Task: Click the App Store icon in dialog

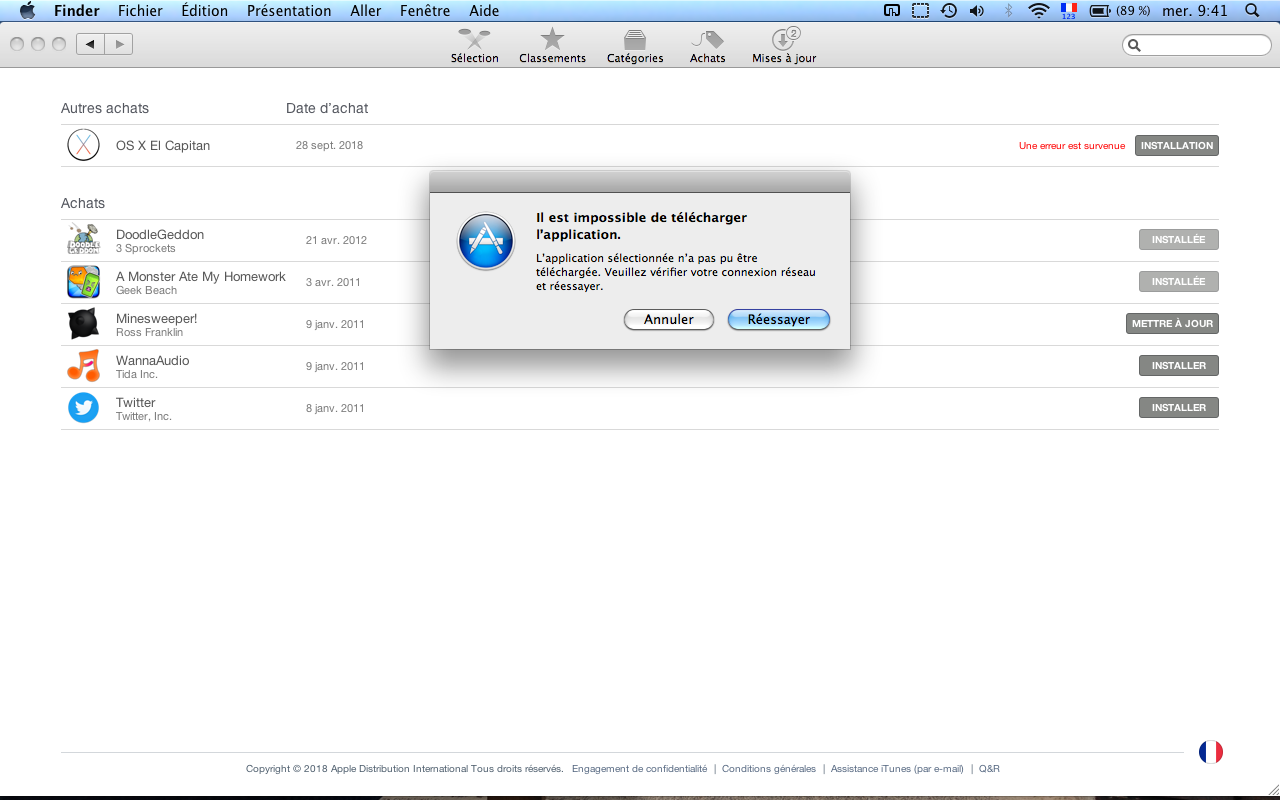Action: (x=486, y=241)
